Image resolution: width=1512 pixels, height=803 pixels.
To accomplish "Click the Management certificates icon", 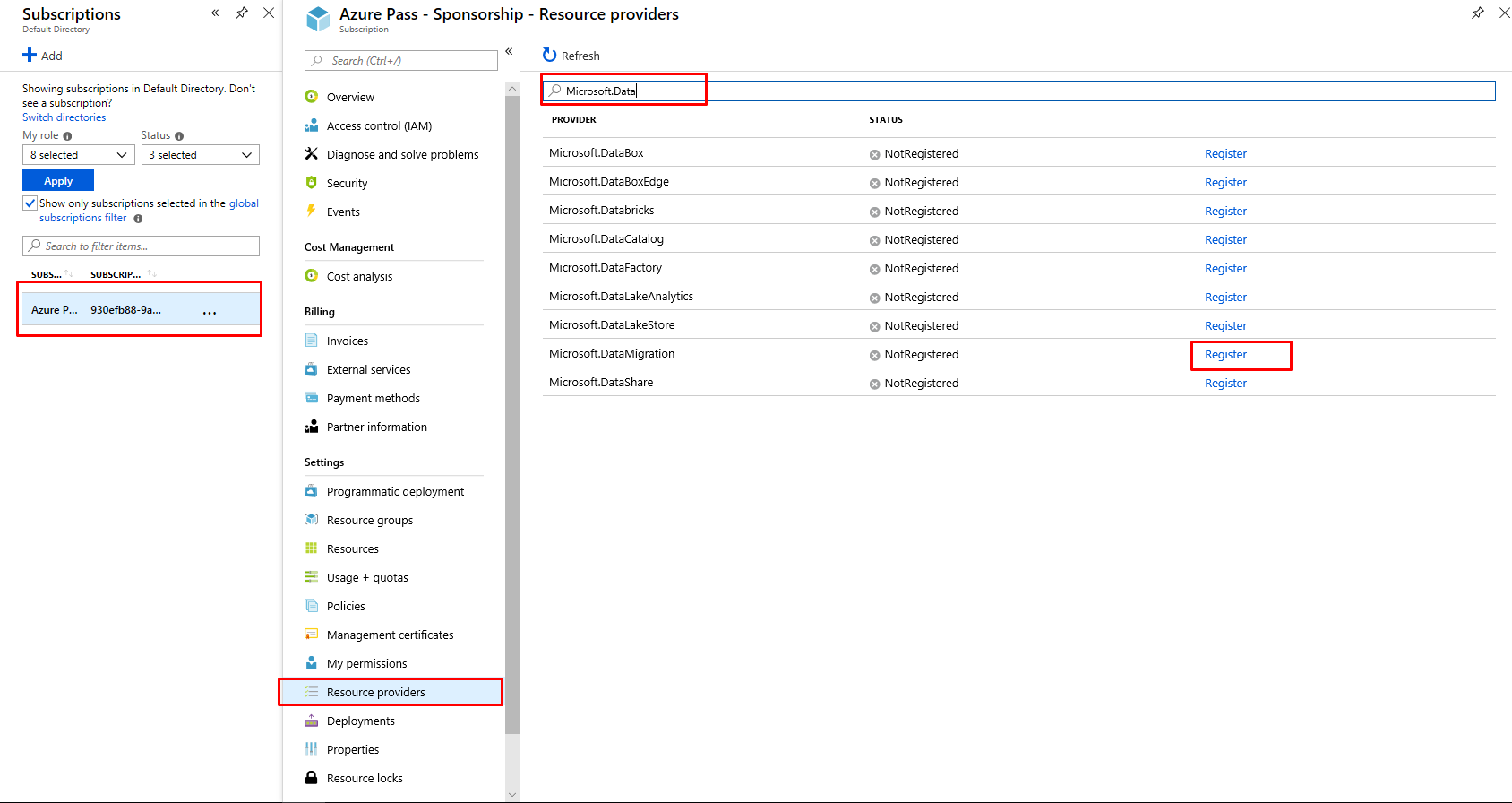I will [311, 635].
